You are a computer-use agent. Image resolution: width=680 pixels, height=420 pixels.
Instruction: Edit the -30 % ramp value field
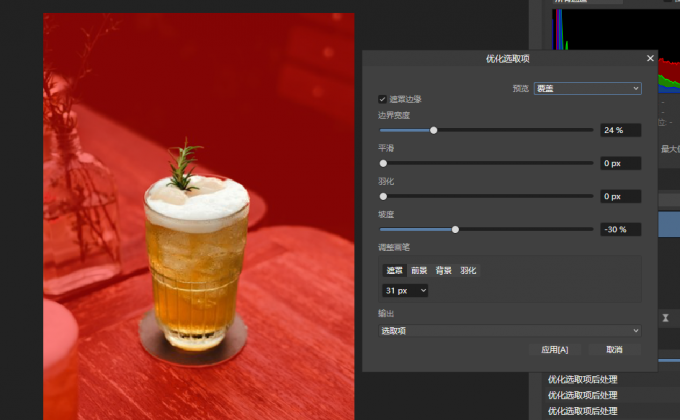point(621,230)
